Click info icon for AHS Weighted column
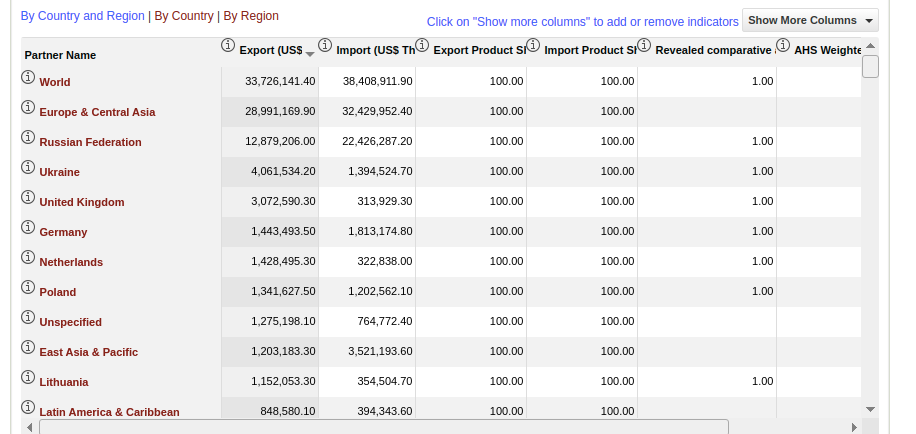 point(783,45)
